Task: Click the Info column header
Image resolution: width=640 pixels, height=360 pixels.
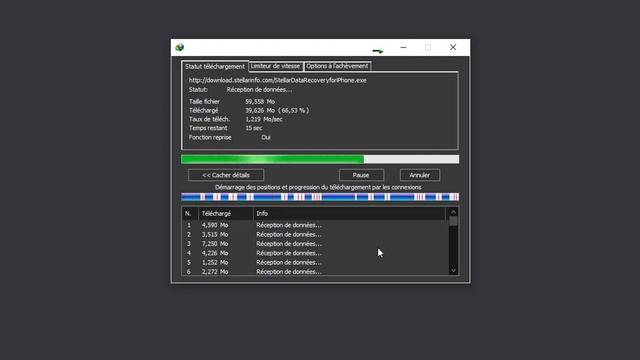Action: coord(349,213)
